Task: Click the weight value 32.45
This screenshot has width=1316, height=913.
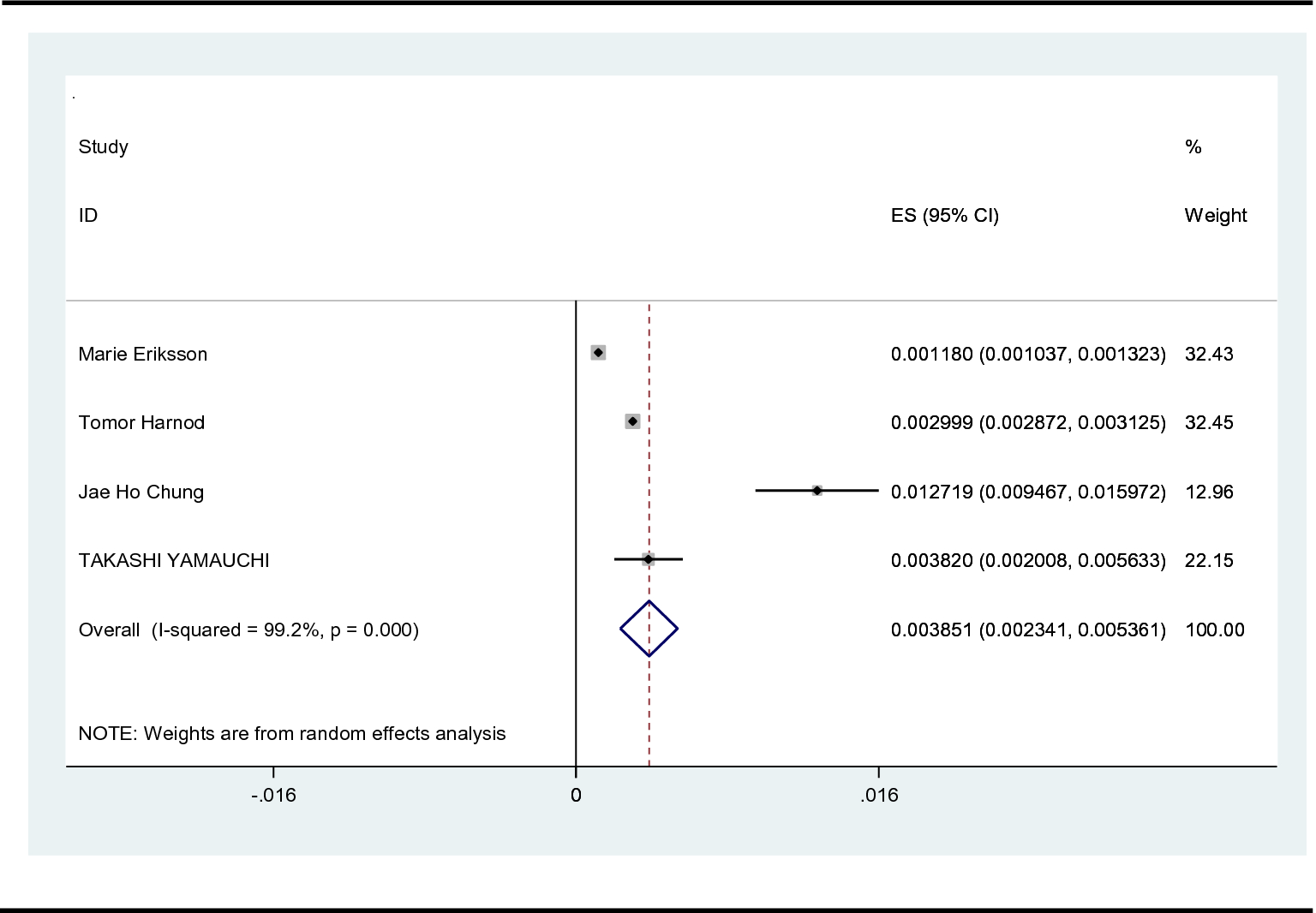Action: pos(1209,423)
